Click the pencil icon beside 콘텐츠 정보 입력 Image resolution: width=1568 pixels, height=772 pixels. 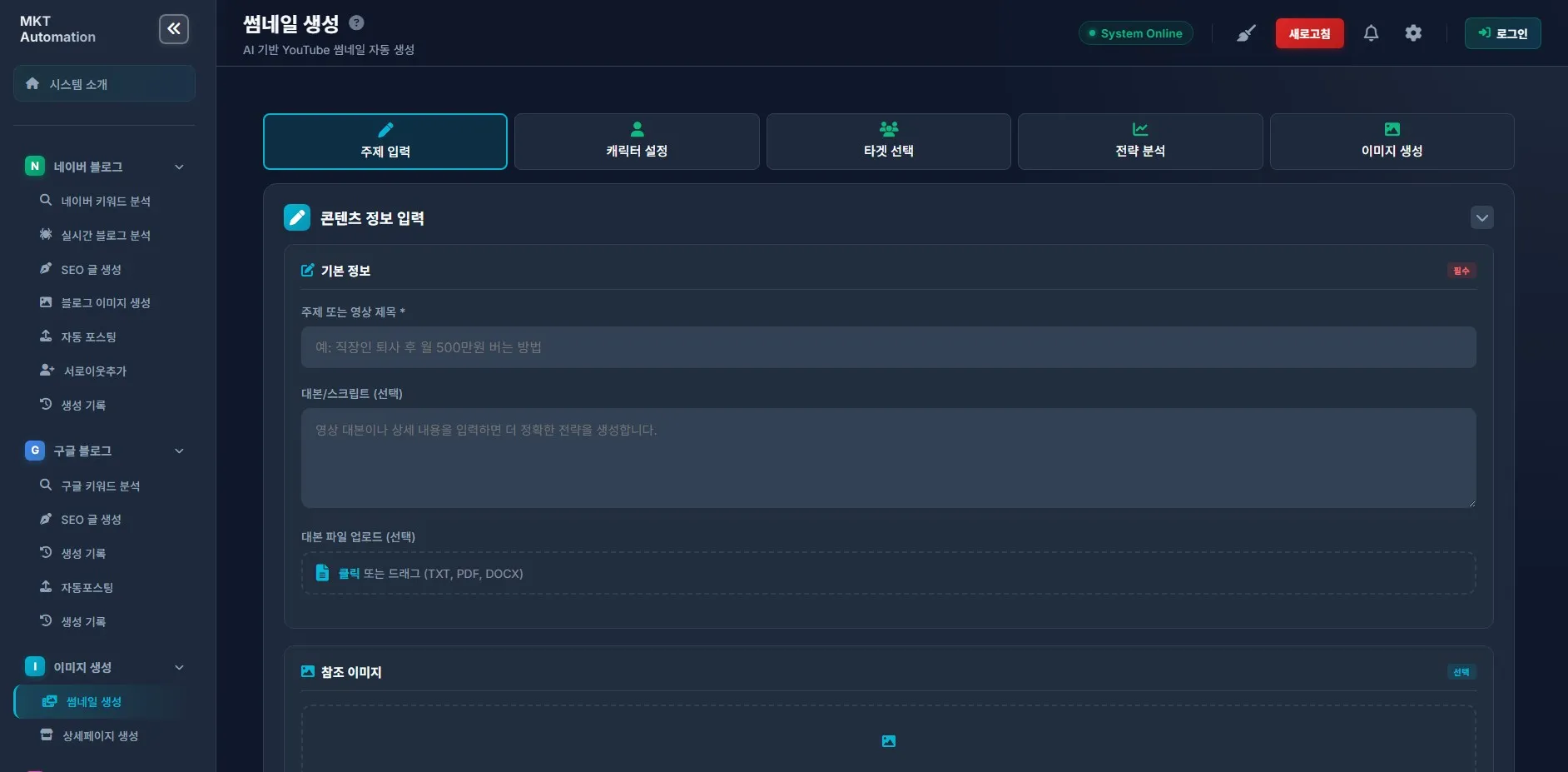297,217
